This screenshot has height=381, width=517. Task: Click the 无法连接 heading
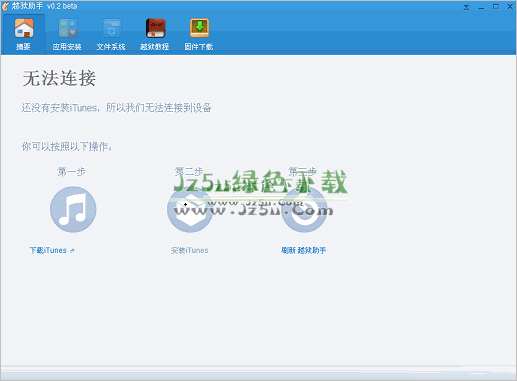(x=59, y=79)
